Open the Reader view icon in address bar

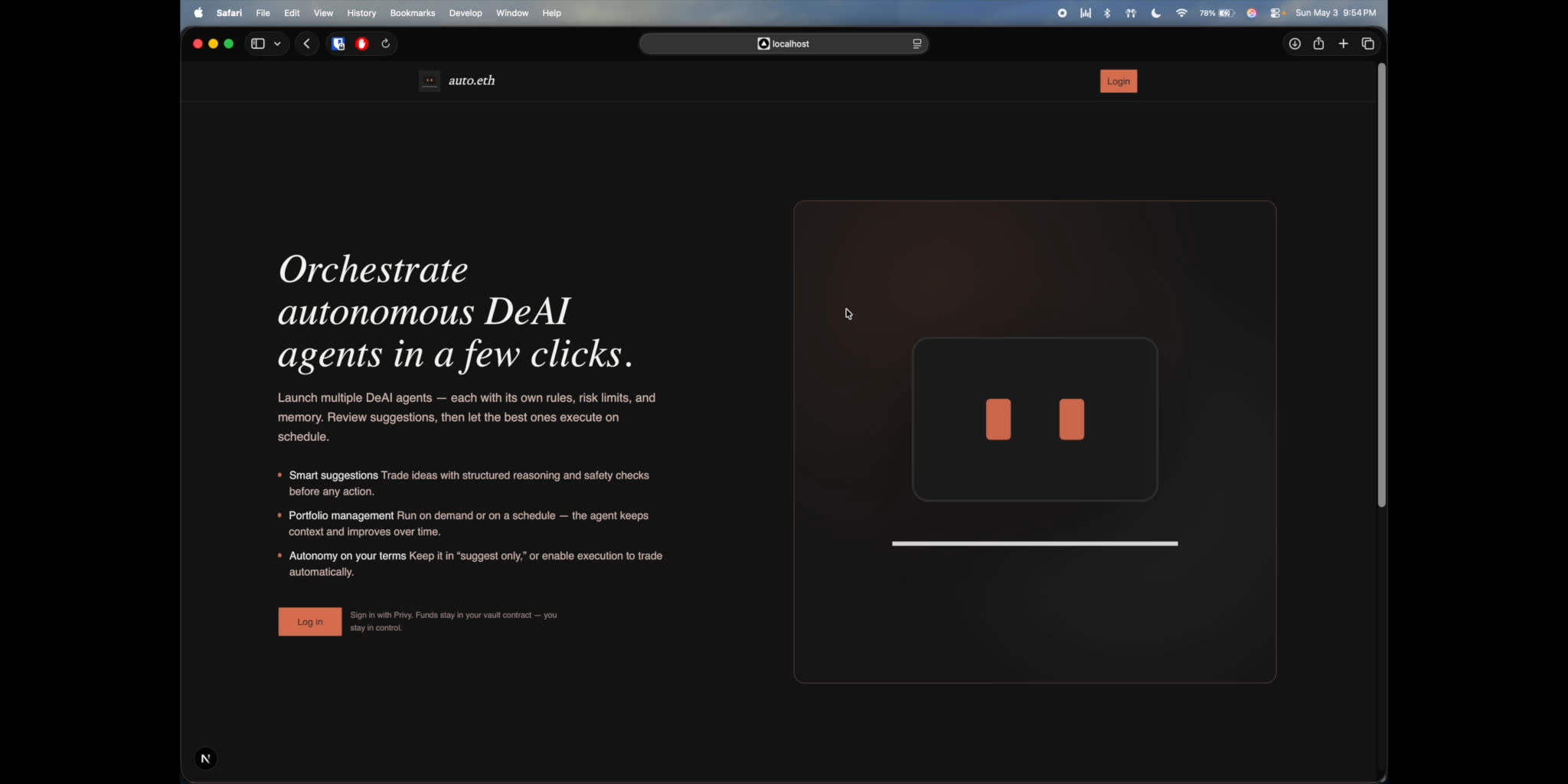coord(916,44)
